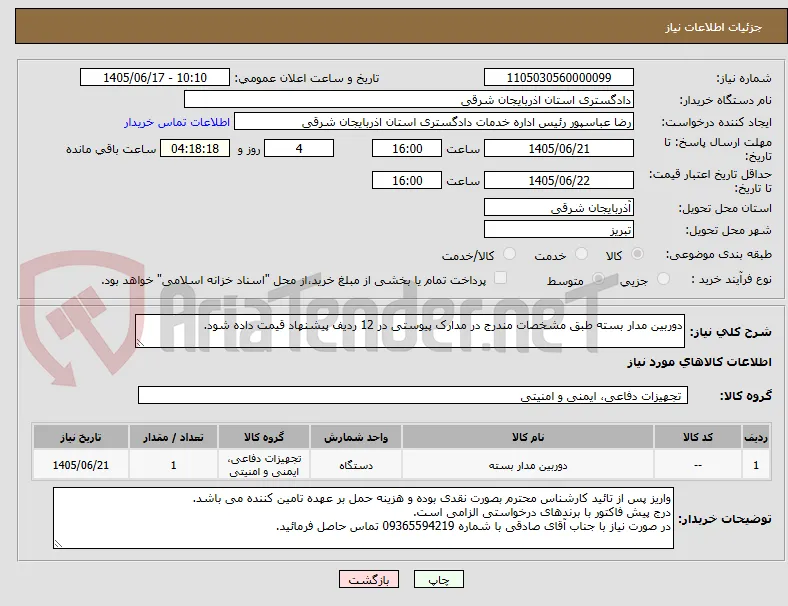Click the delivery province آذربایجان شرقی field

pos(558,208)
